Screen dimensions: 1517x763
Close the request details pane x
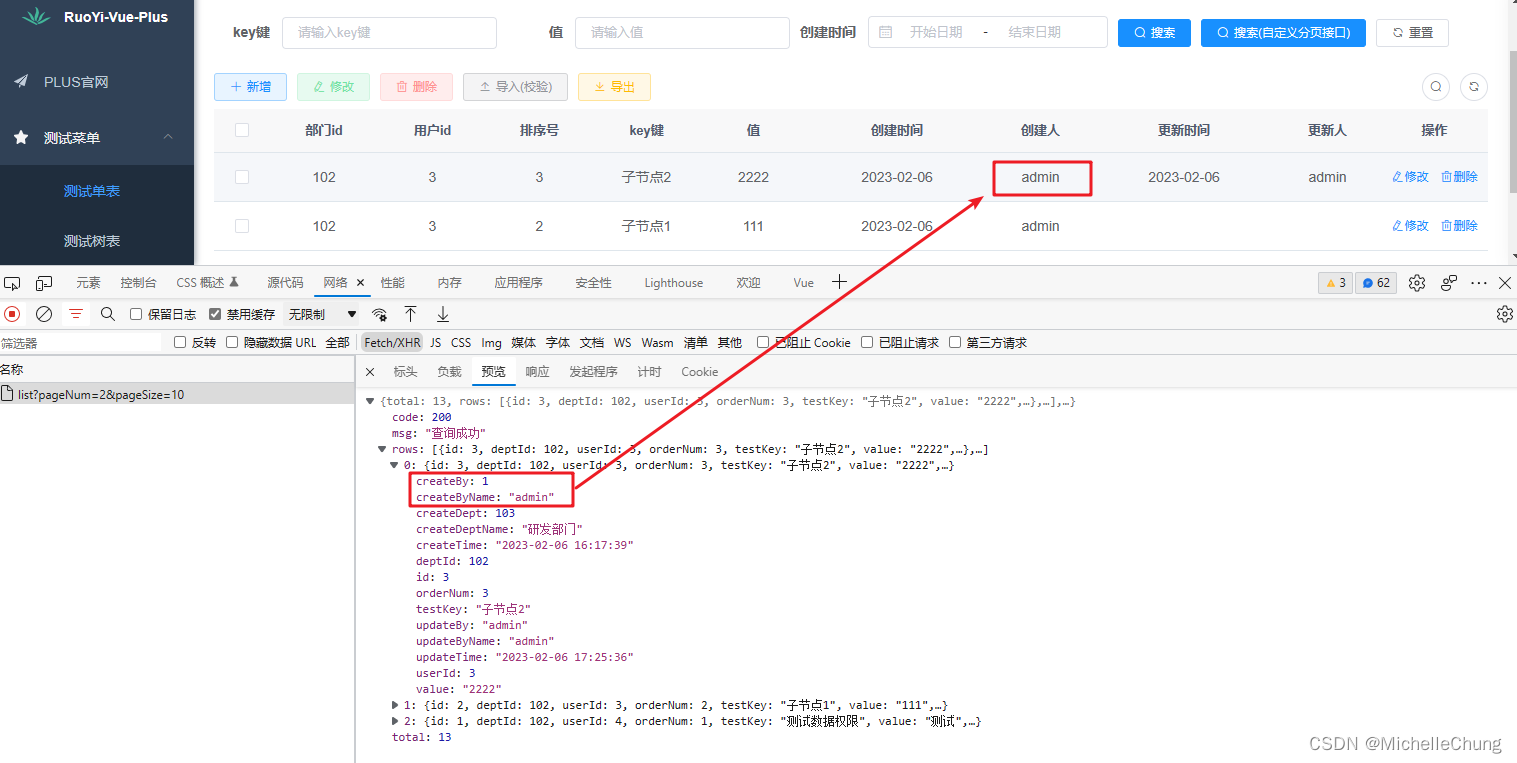[x=370, y=372]
